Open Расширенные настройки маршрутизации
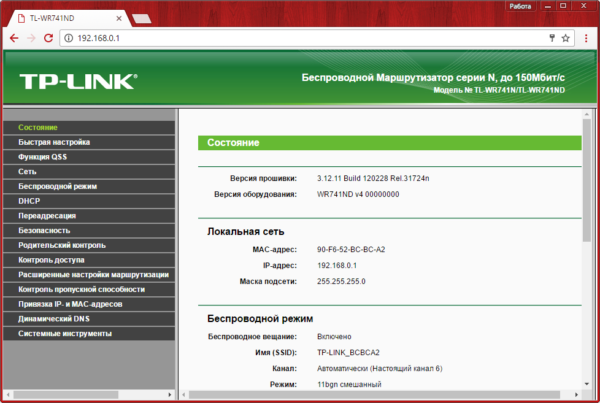The width and height of the screenshot is (600, 403). click(x=89, y=275)
